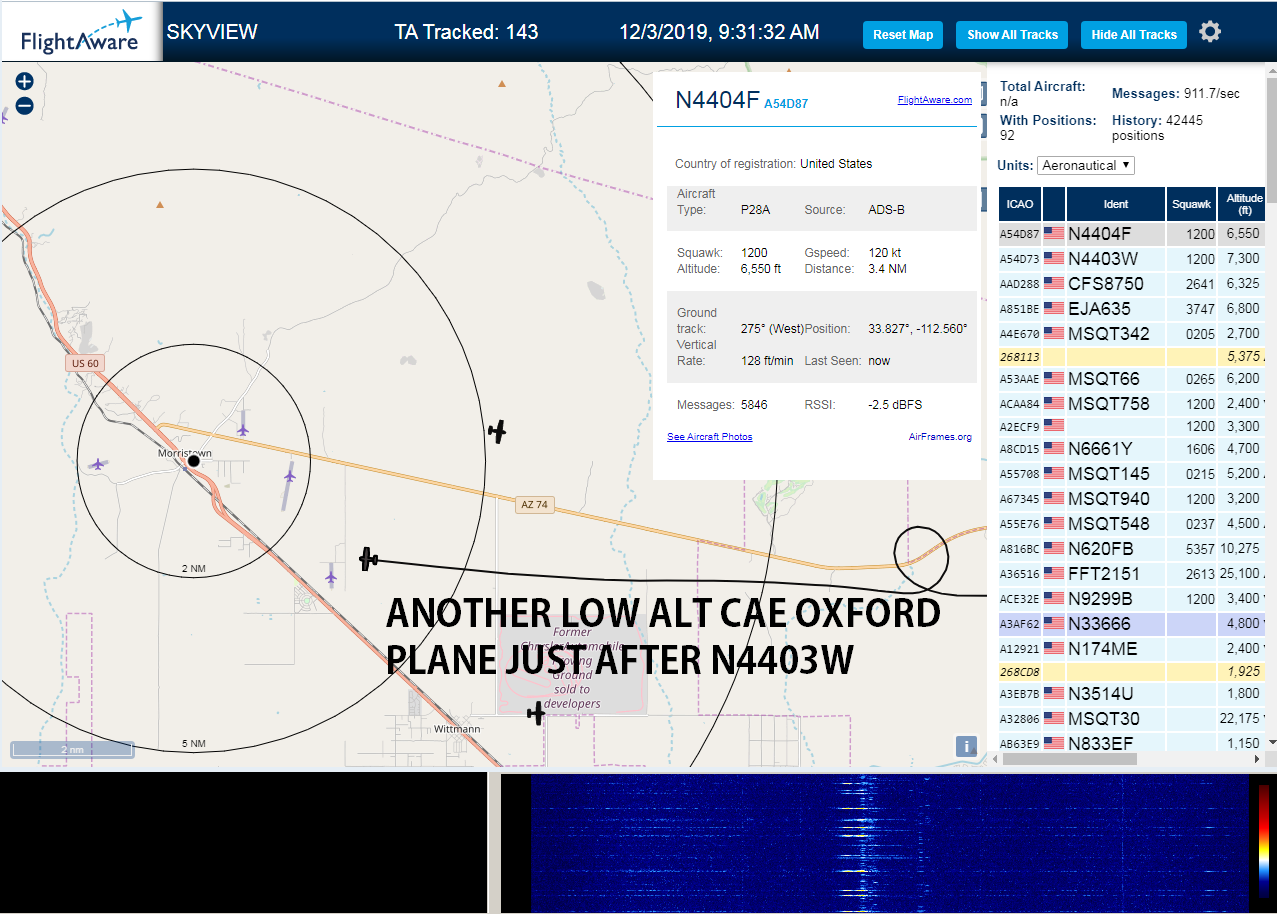Click the N4404F title in info panel
1277x915 pixels.
[x=717, y=99]
